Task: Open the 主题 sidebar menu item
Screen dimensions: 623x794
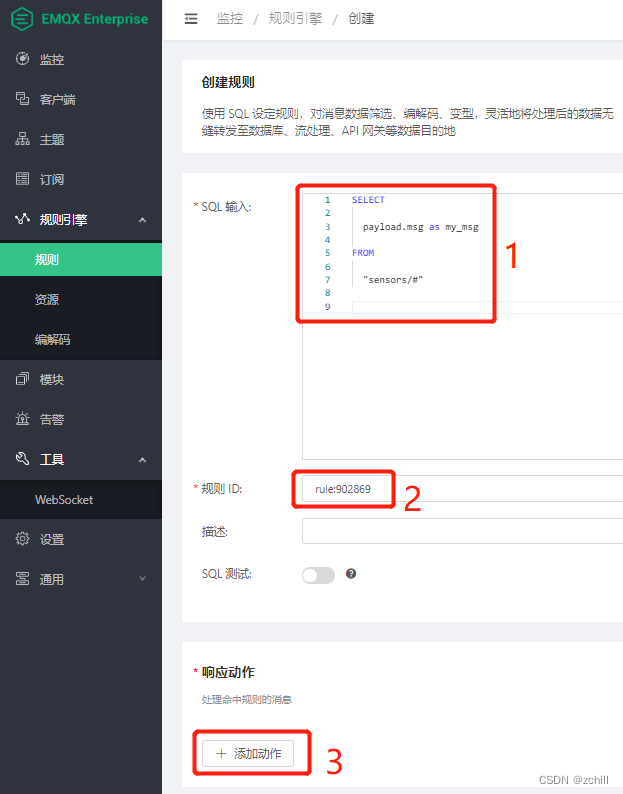Action: [81, 139]
